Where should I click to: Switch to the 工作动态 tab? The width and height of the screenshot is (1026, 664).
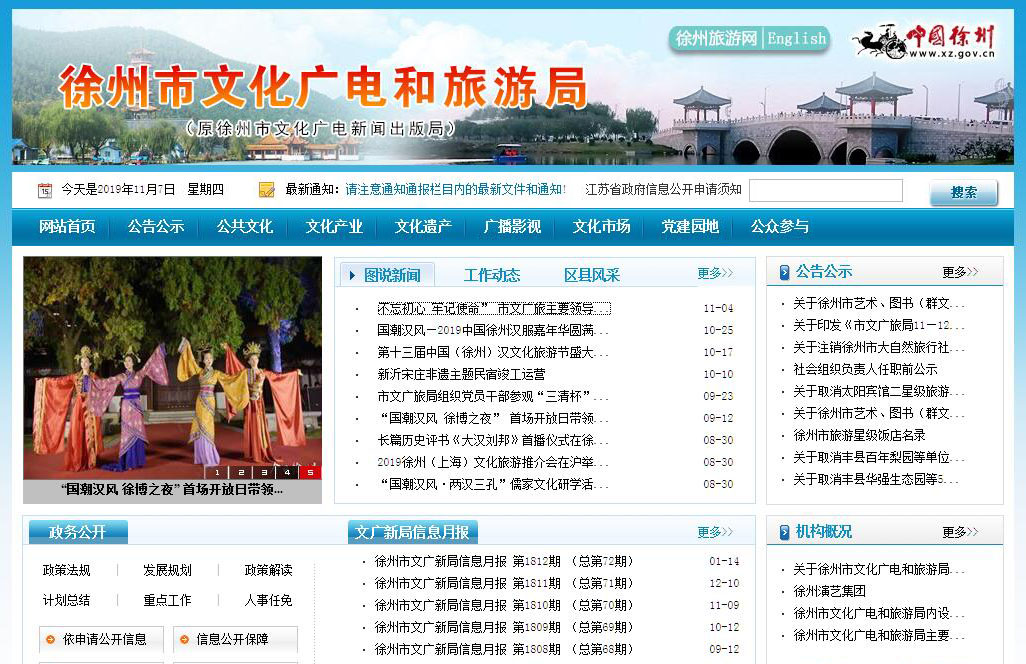point(492,275)
